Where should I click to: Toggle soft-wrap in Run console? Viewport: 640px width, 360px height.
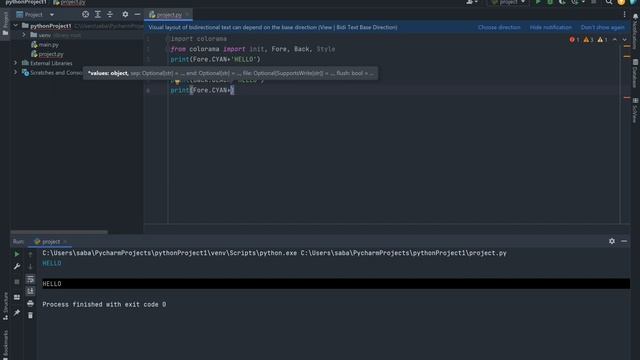30,279
